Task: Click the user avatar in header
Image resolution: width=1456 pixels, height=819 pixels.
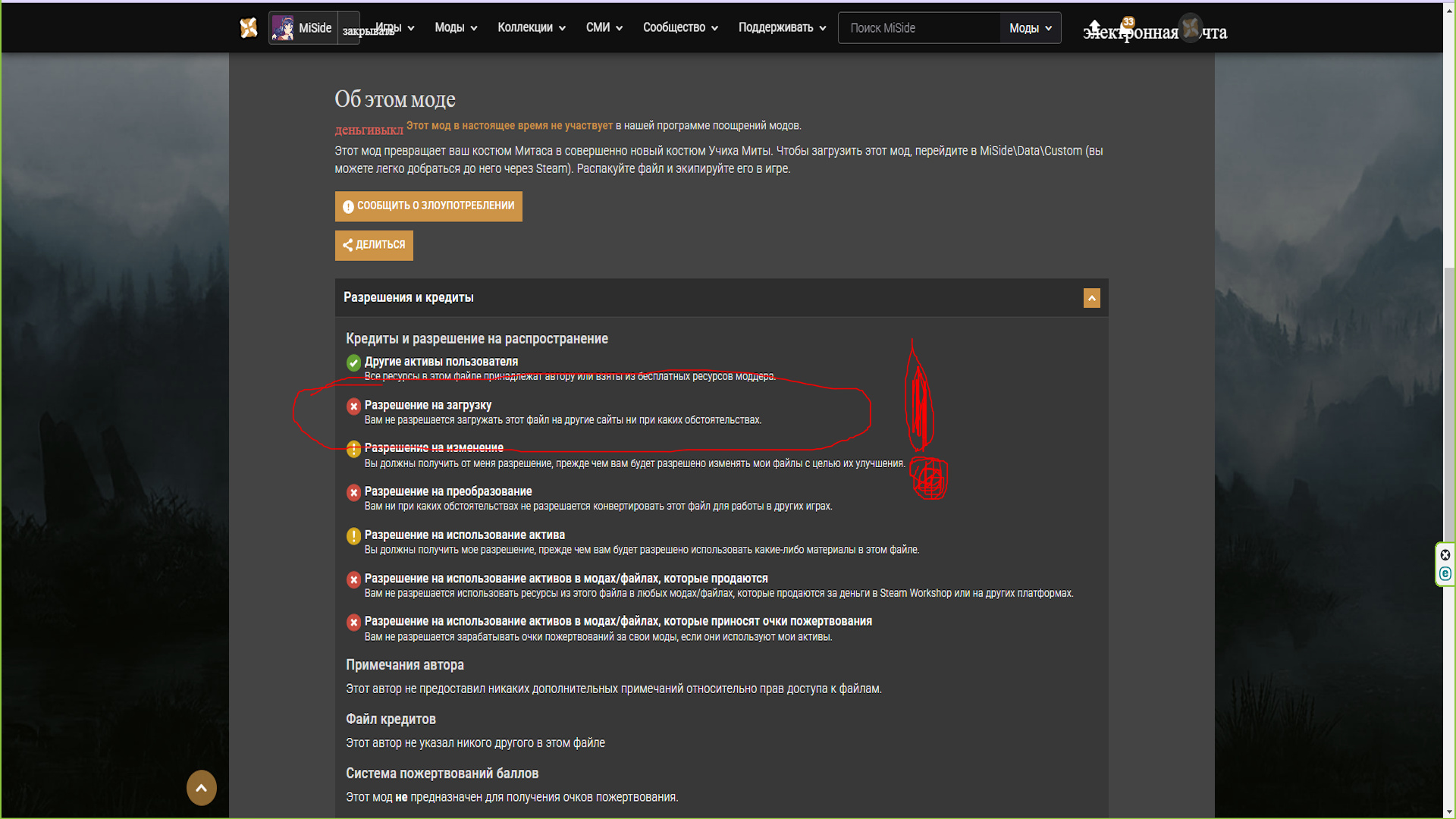Action: (1191, 28)
